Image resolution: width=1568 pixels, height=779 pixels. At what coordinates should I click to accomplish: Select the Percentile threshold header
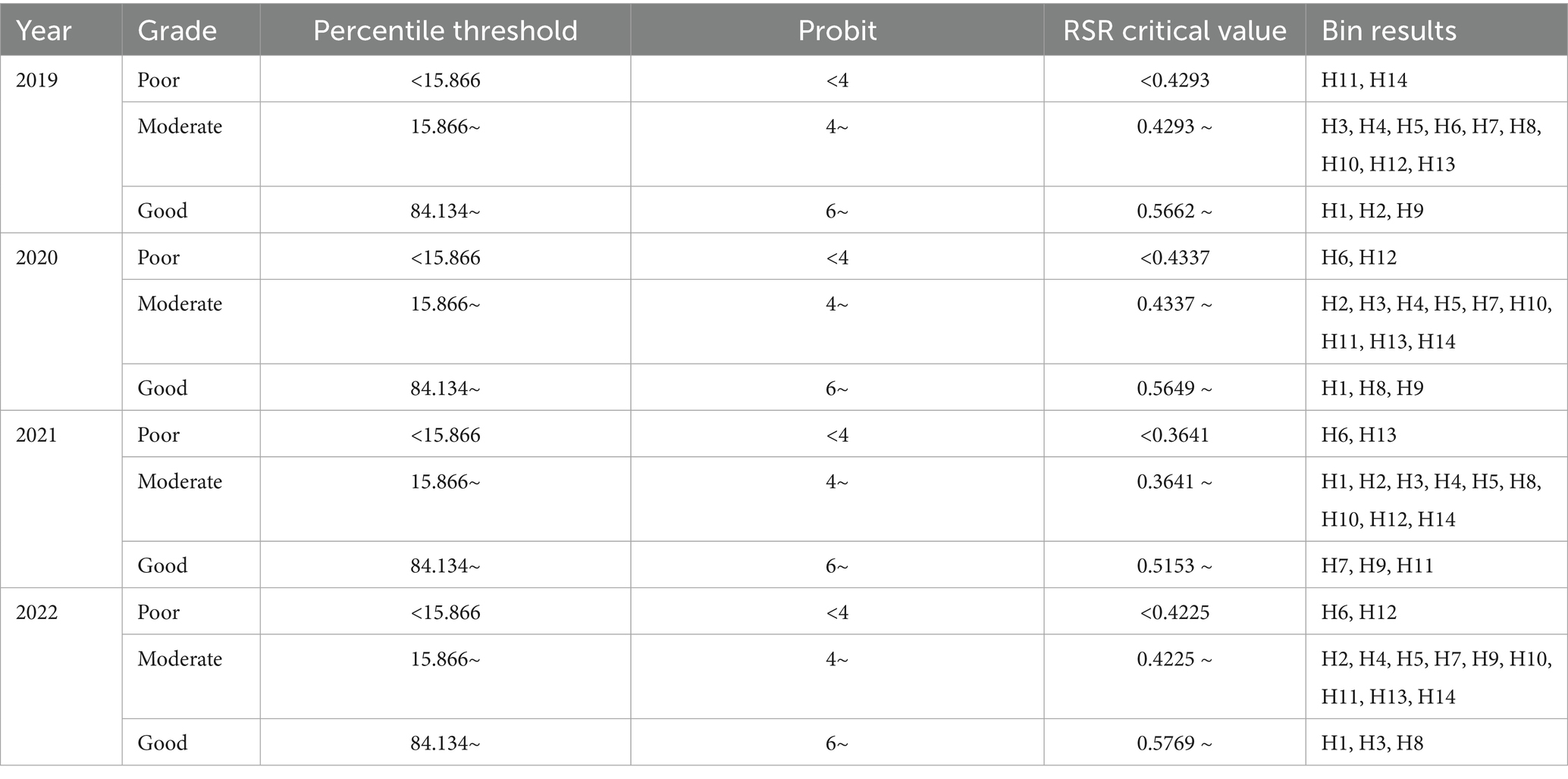point(445,30)
